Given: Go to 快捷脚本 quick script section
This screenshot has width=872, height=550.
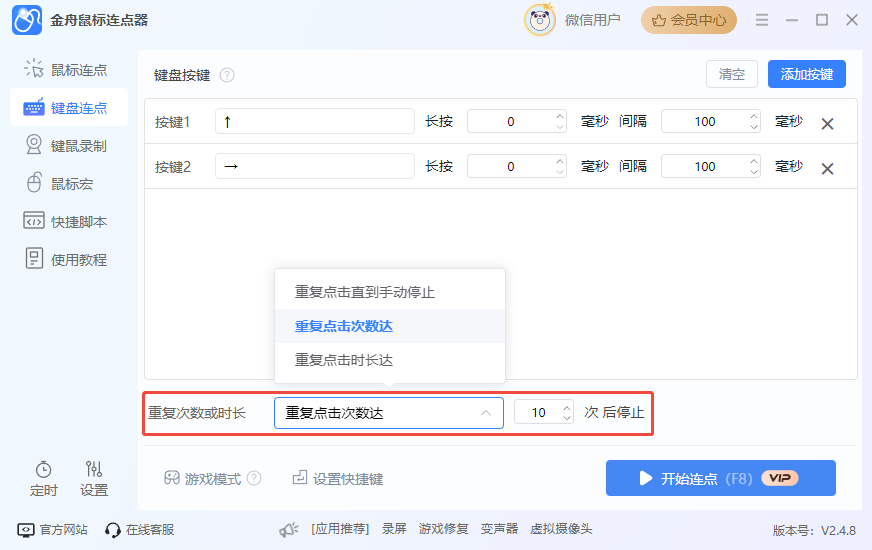Looking at the screenshot, I should [x=66, y=221].
